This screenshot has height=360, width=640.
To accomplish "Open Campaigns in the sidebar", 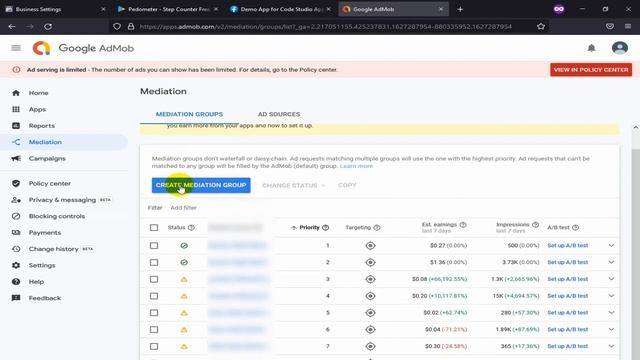I will point(47,158).
